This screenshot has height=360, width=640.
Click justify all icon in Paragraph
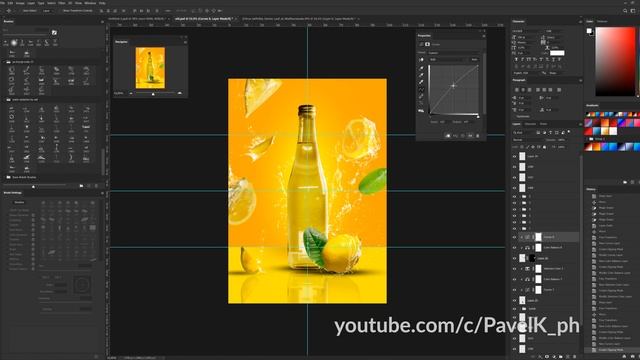click(559, 90)
